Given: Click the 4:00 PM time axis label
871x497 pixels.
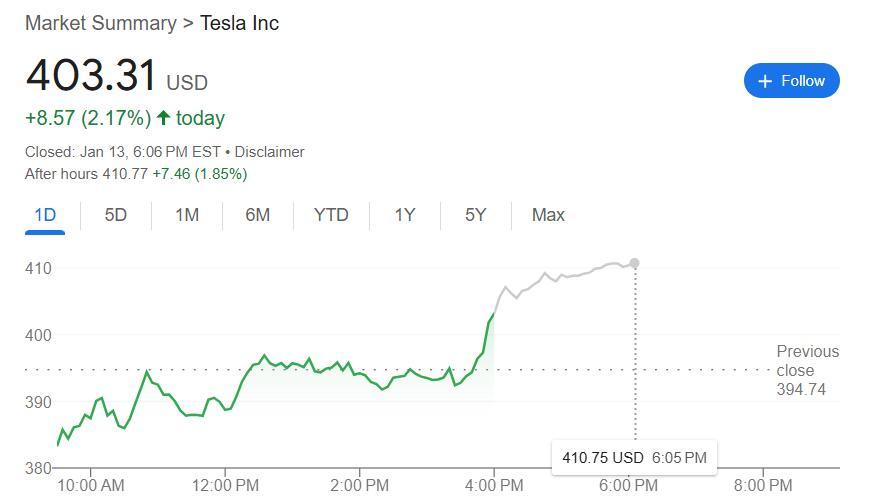Looking at the screenshot, I should click(x=494, y=486).
